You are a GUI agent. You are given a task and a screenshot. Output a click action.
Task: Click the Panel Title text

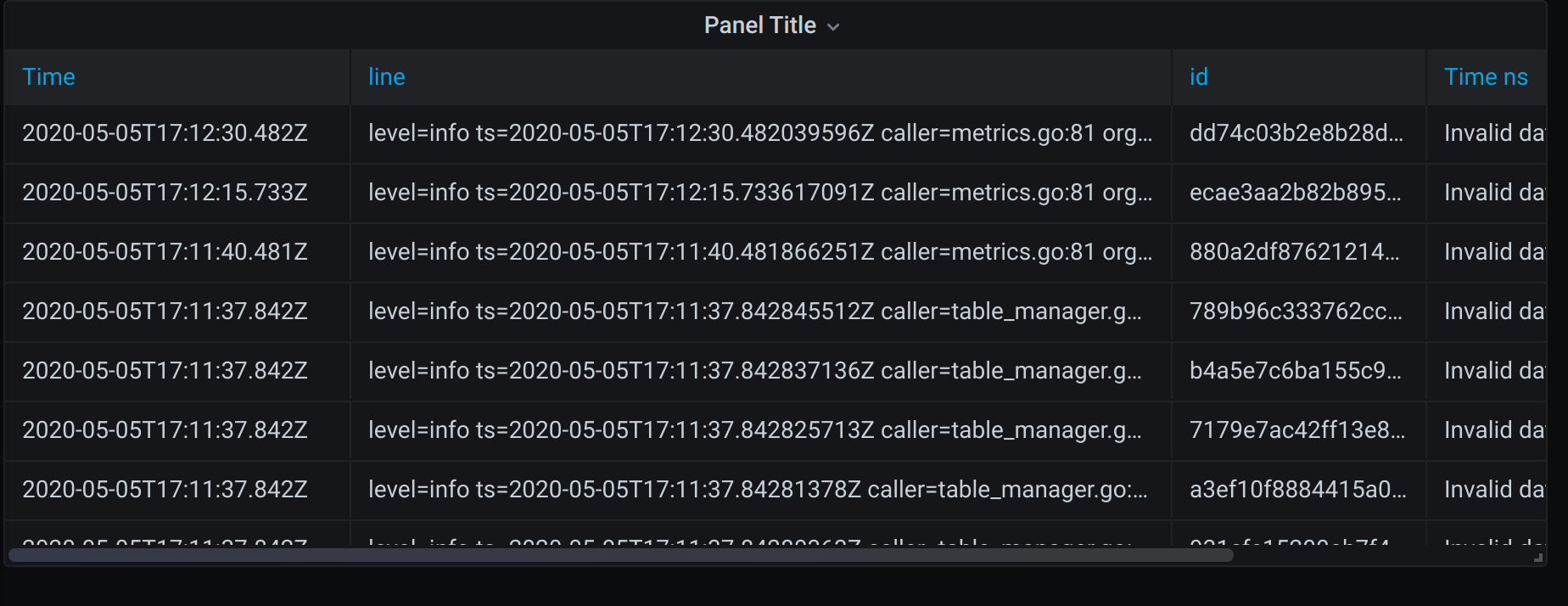coord(760,25)
